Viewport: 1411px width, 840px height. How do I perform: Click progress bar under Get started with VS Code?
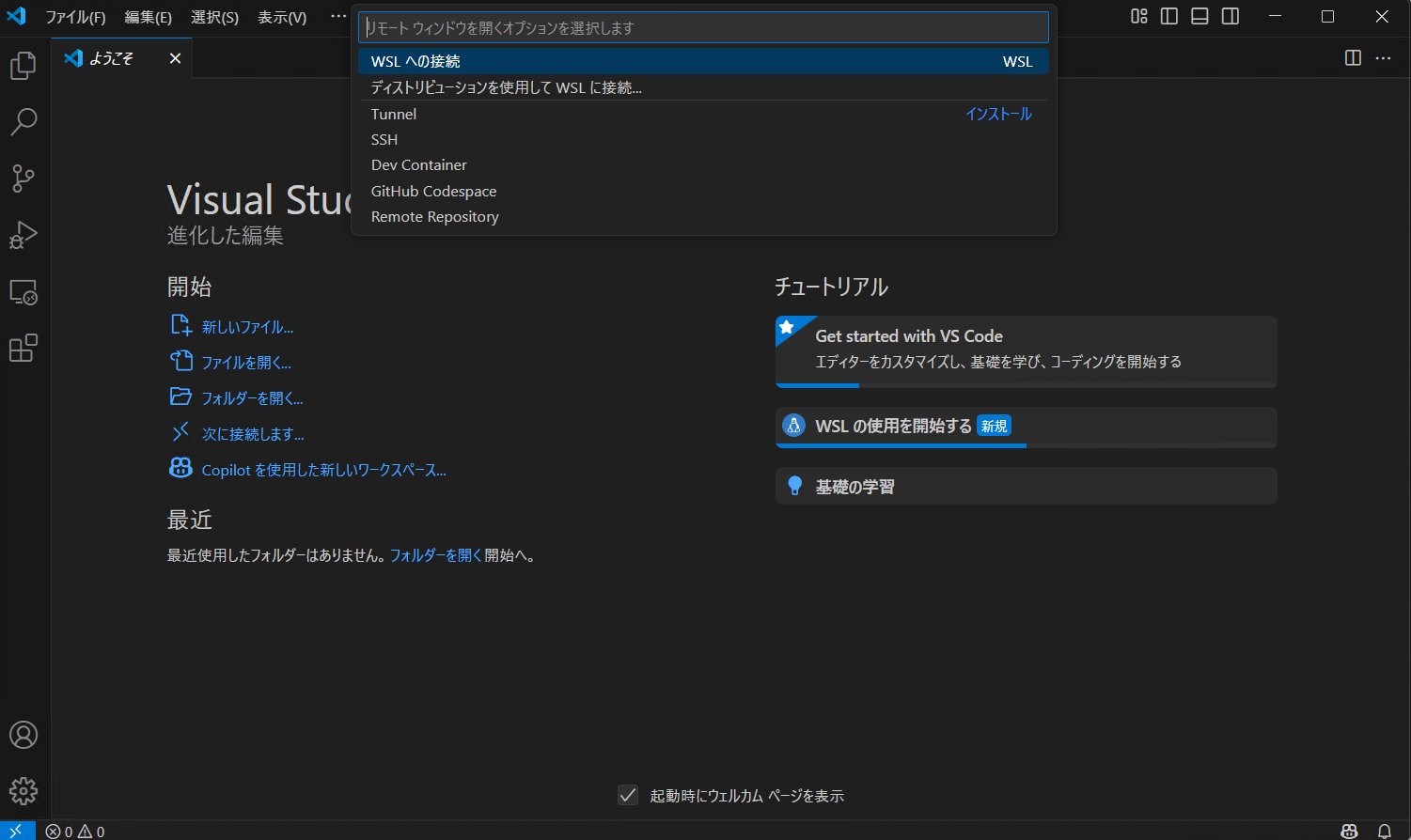[1026, 385]
